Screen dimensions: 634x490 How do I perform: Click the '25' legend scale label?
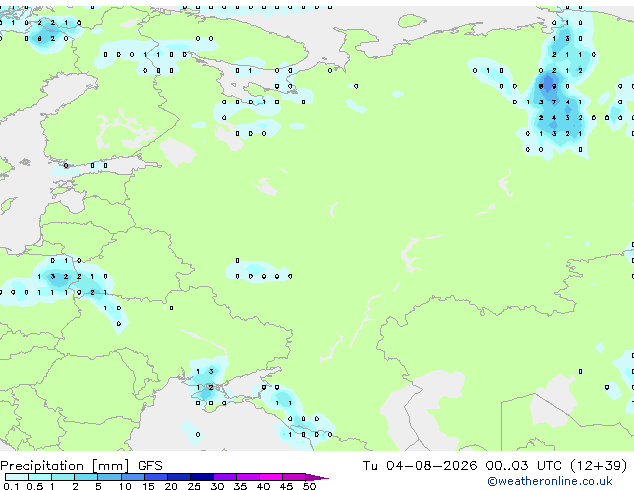[194, 486]
